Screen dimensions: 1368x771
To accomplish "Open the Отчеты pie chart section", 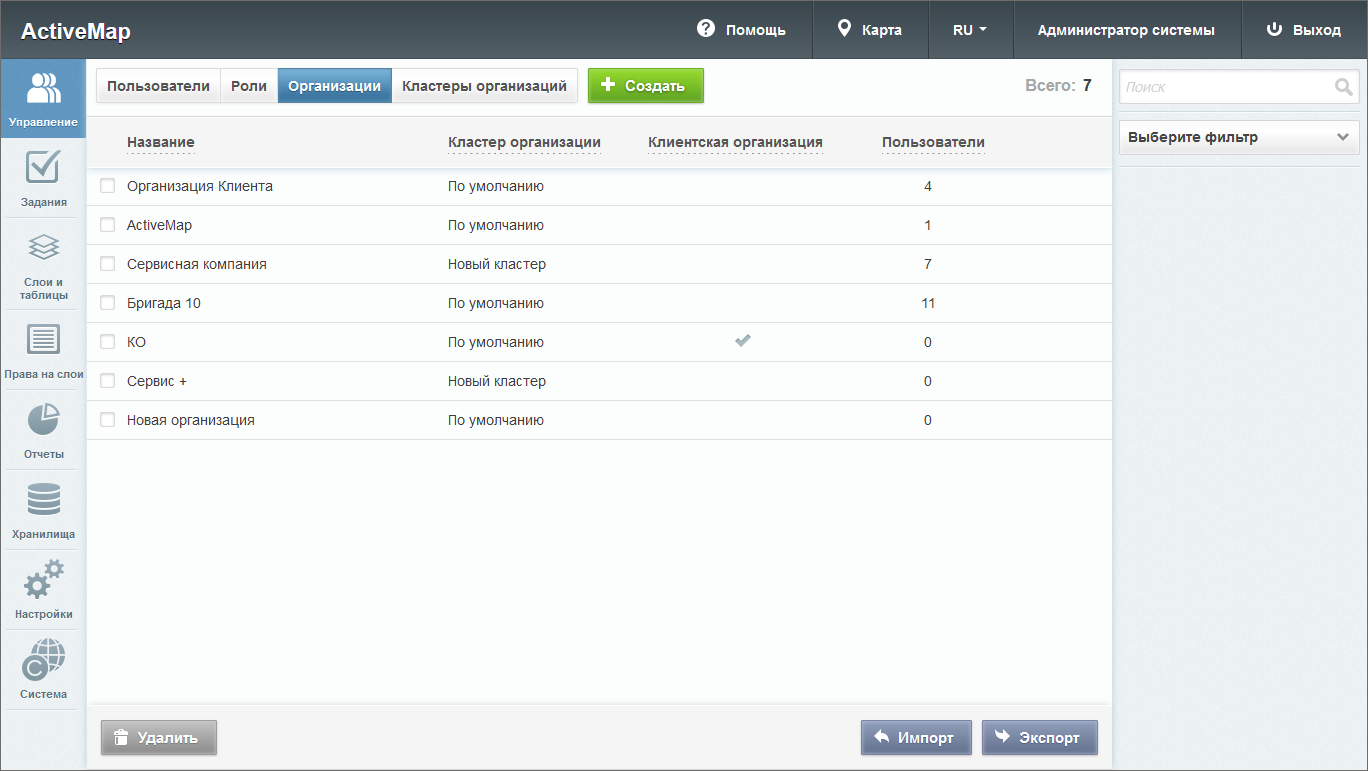I will 43,430.
